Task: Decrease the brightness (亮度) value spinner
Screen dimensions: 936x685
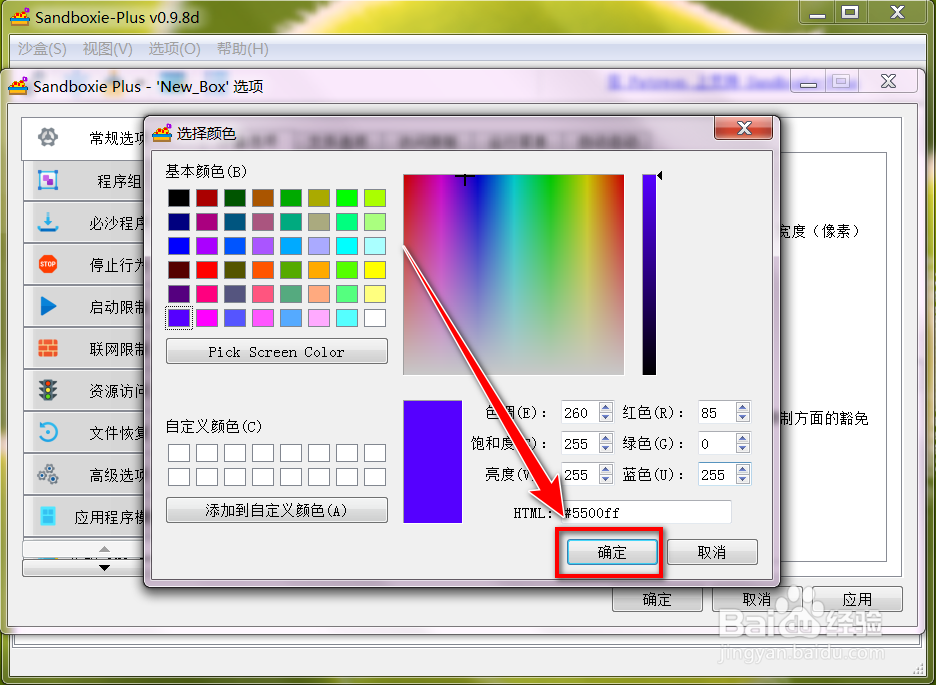Action: pos(606,479)
